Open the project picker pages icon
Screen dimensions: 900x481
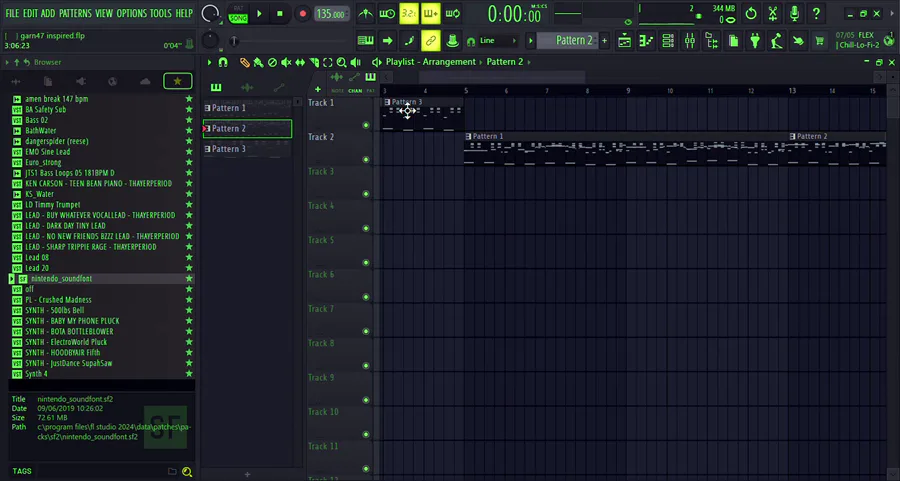[734, 41]
